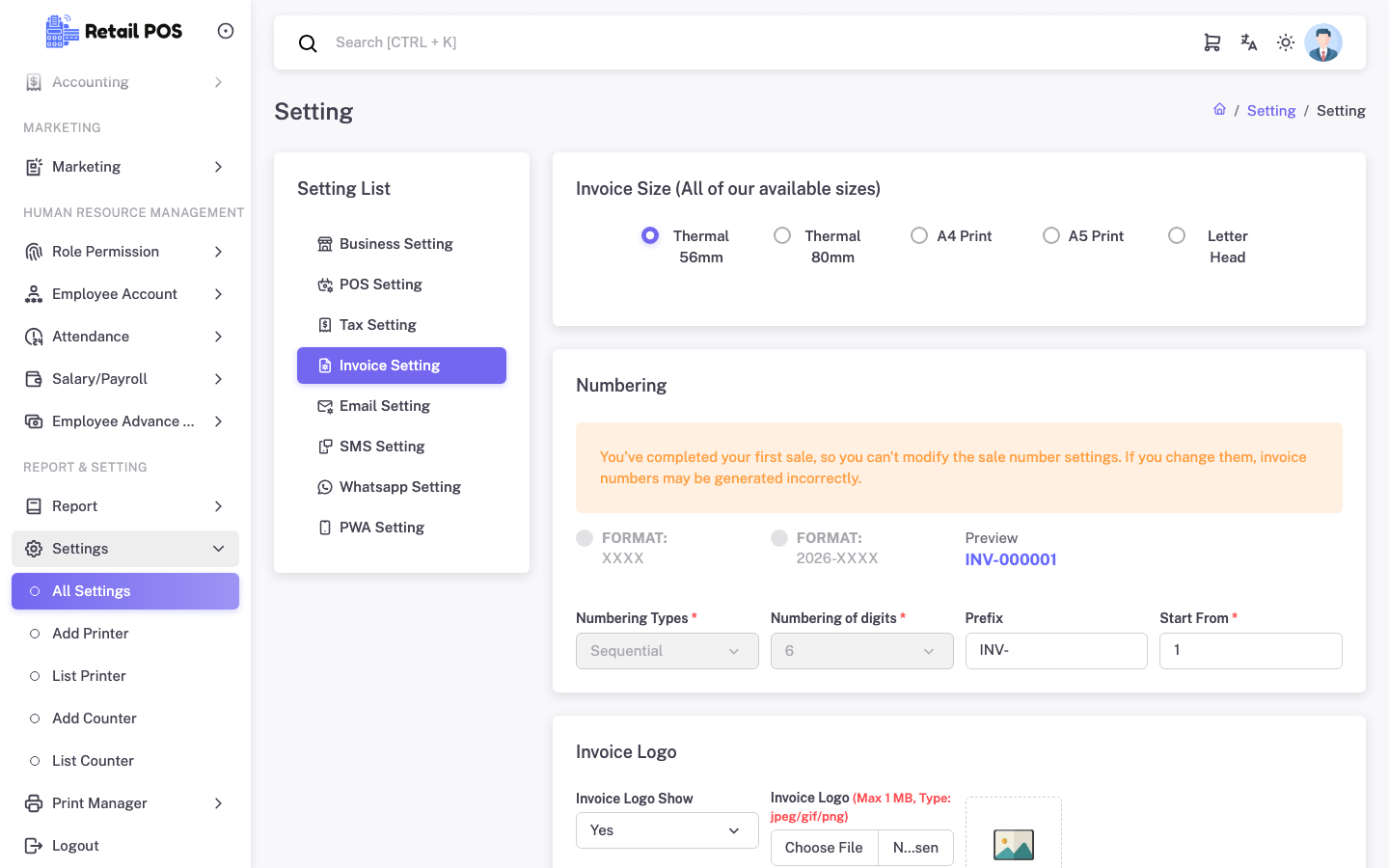Click the Attendance clock icon
This screenshot has height=868, width=1389.
pyautogui.click(x=34, y=337)
